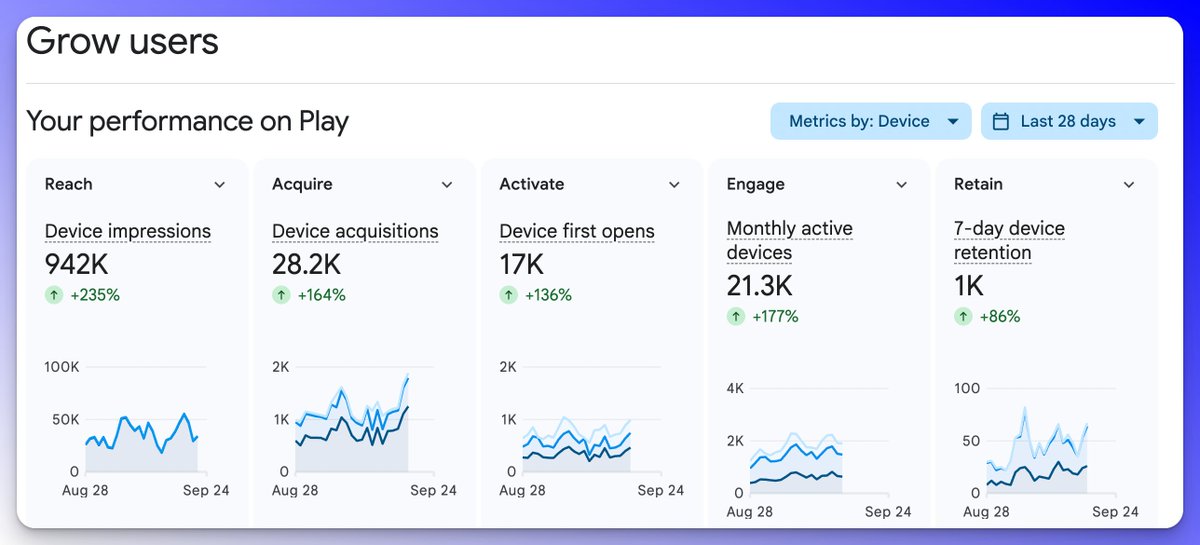Click the Monthly active devices label
Image resolution: width=1200 pixels, height=545 pixels.
pyautogui.click(x=790, y=241)
